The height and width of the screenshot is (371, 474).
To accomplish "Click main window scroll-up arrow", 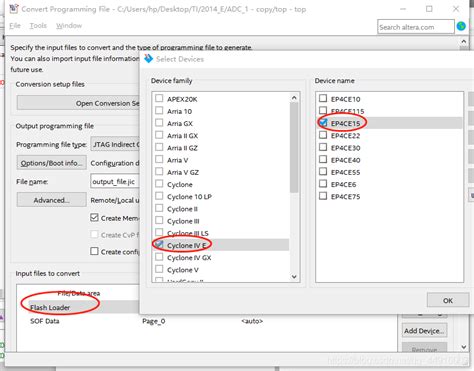I will [464, 42].
